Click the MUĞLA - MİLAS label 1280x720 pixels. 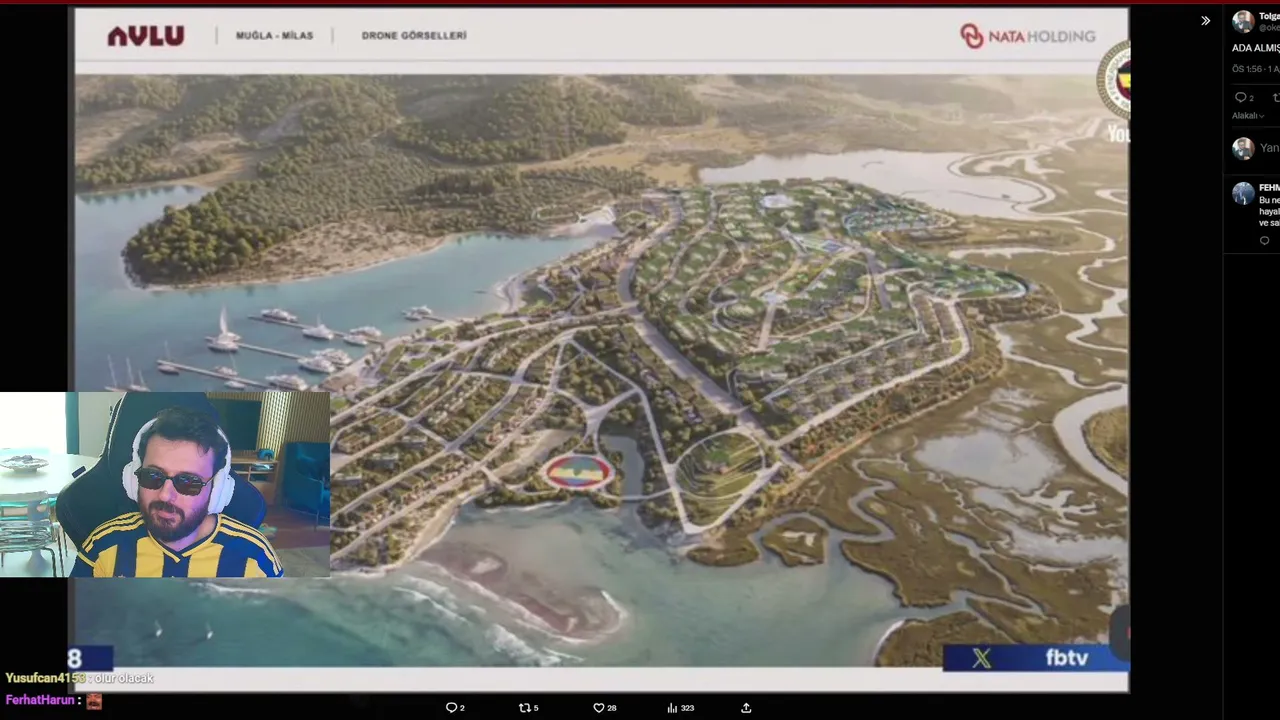coord(274,36)
